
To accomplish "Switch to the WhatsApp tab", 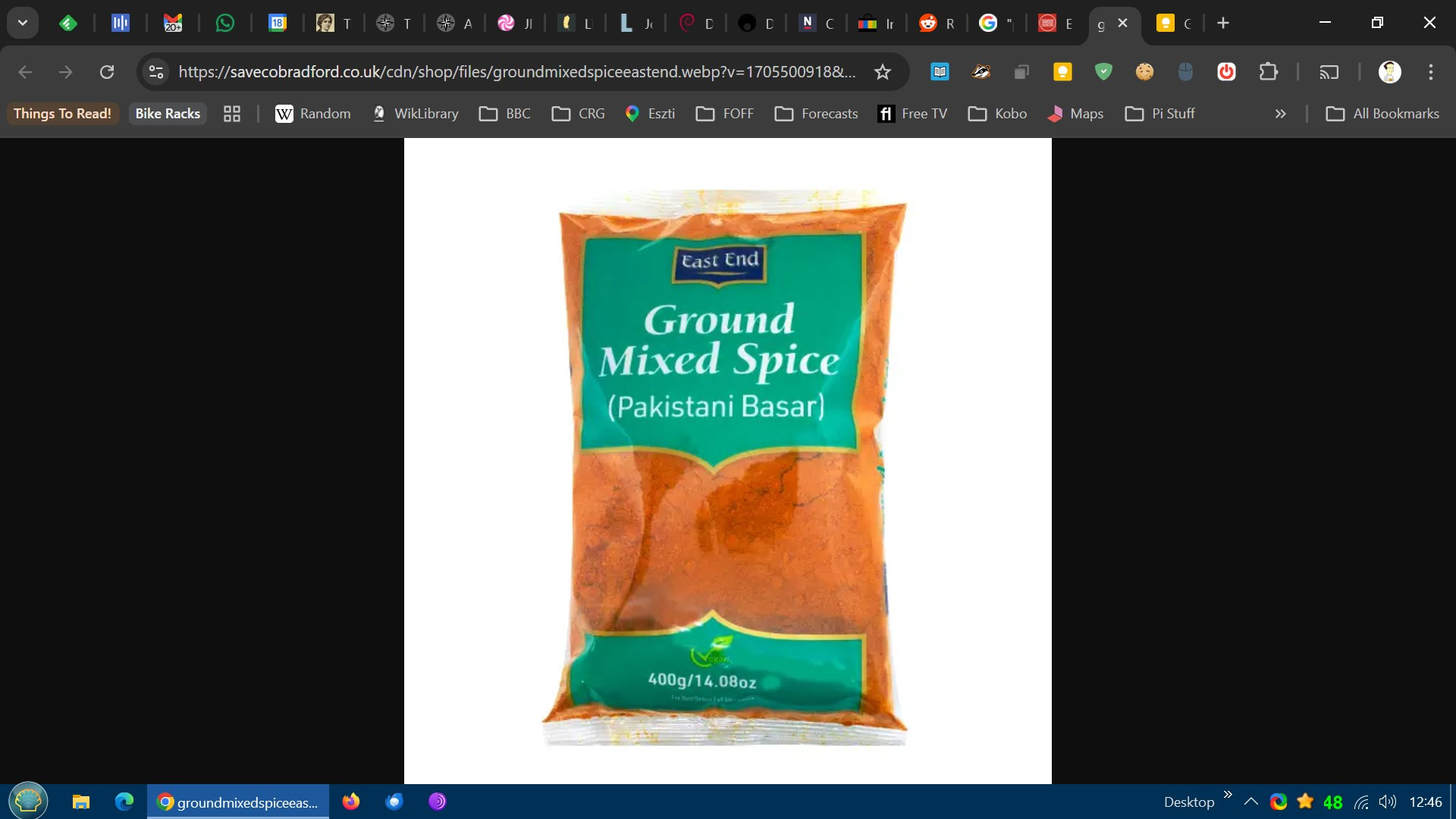I will point(224,24).
